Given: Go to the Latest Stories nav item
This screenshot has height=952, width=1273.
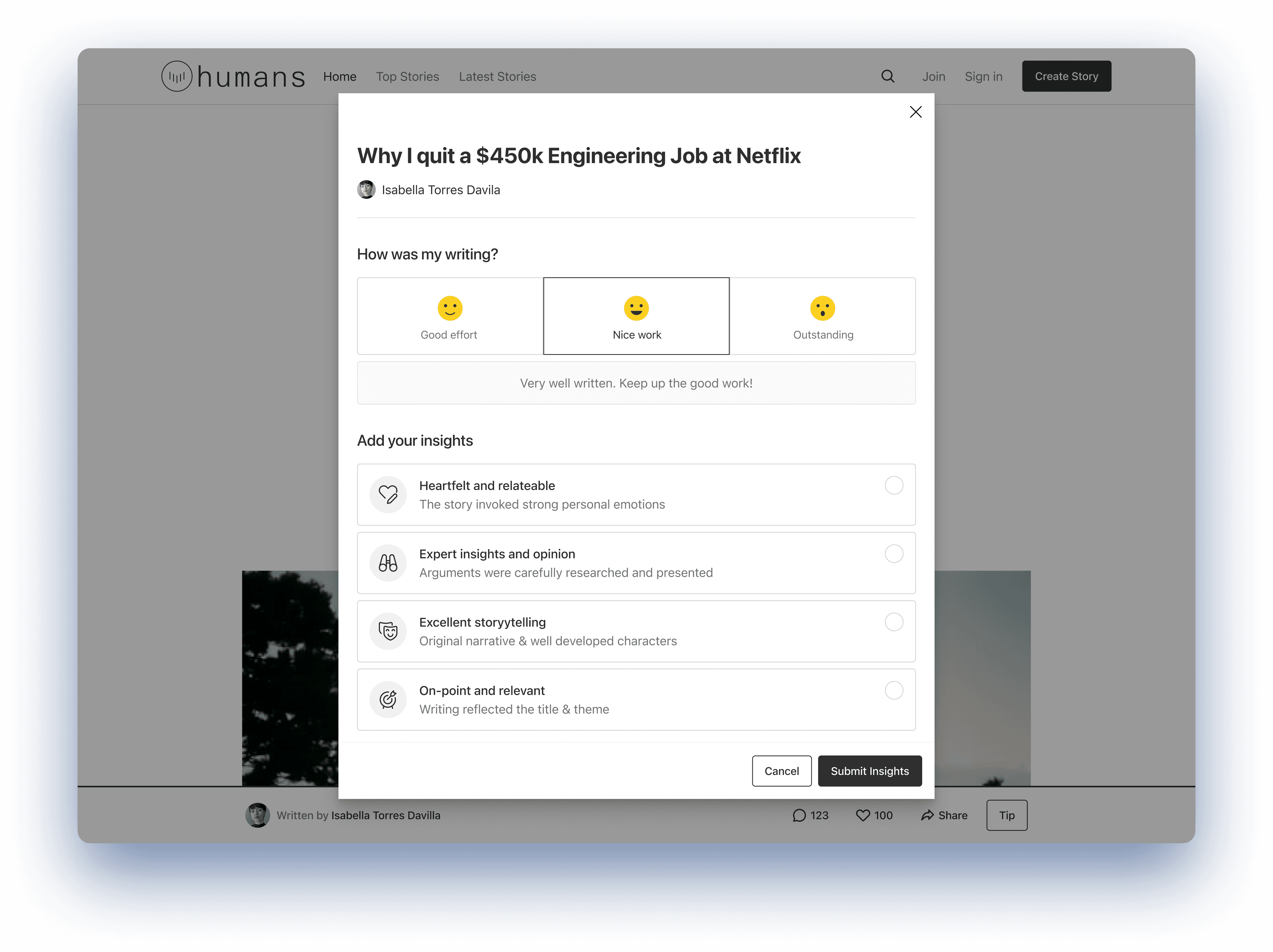Looking at the screenshot, I should (x=497, y=77).
